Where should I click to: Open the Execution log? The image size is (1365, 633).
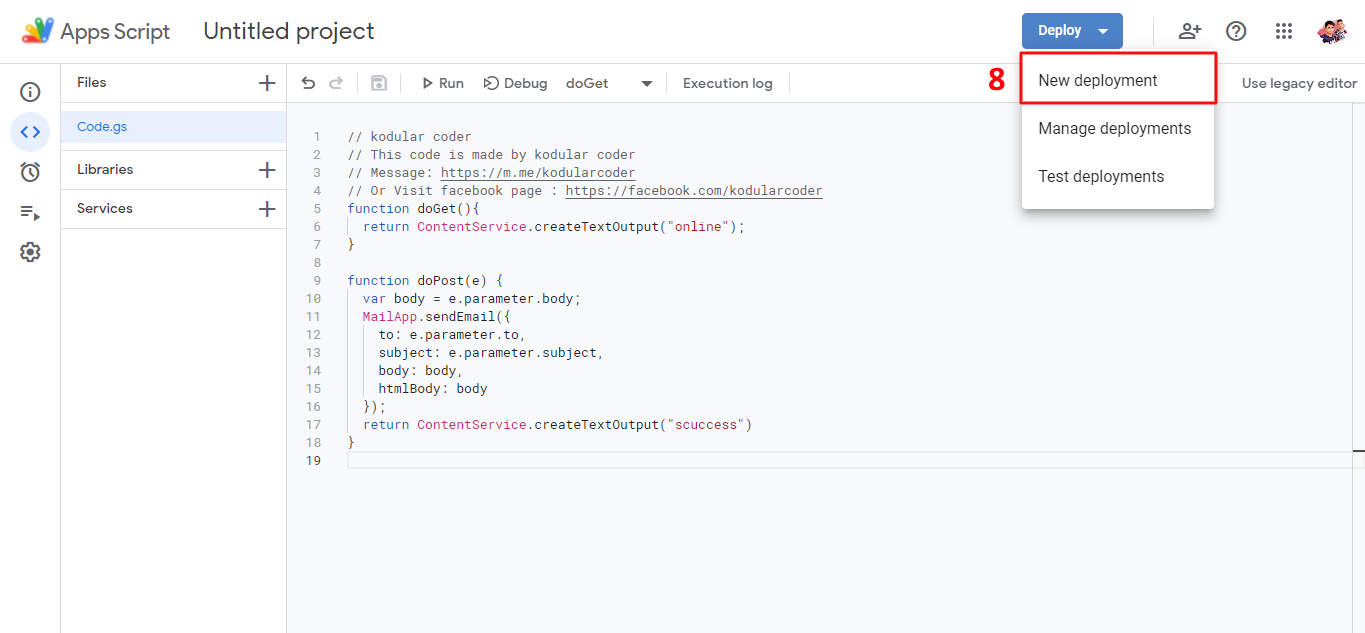(x=727, y=83)
